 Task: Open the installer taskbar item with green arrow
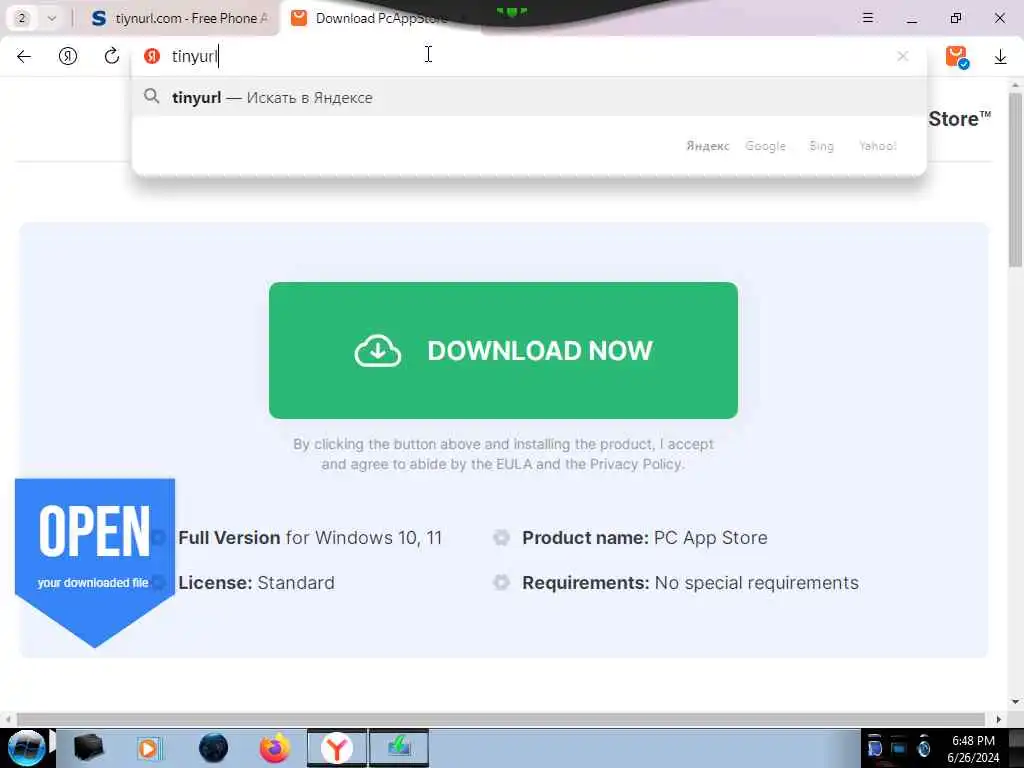point(399,748)
